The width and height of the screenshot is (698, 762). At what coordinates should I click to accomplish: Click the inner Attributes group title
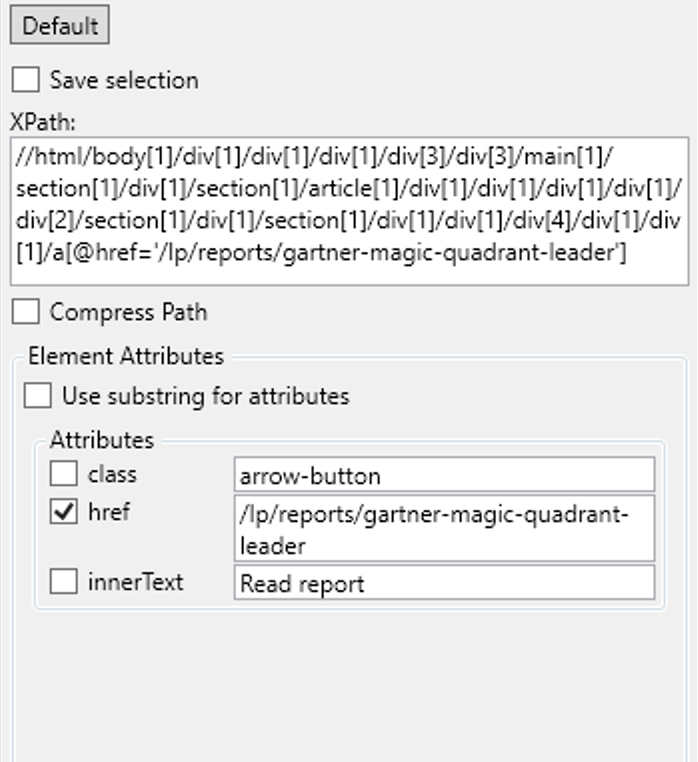click(x=102, y=440)
